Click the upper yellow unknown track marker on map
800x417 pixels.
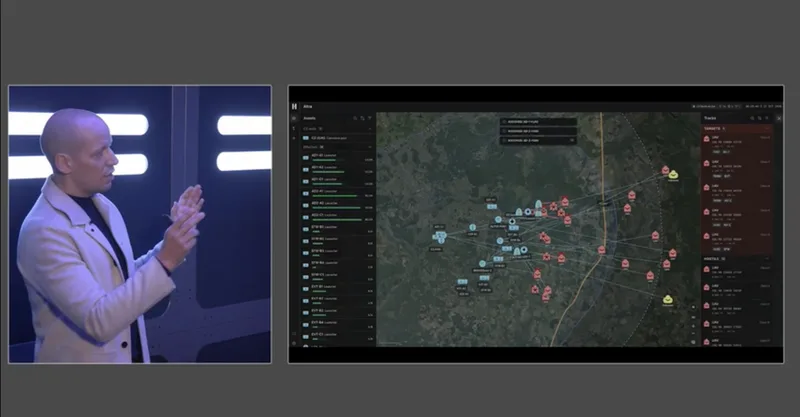coord(673,175)
